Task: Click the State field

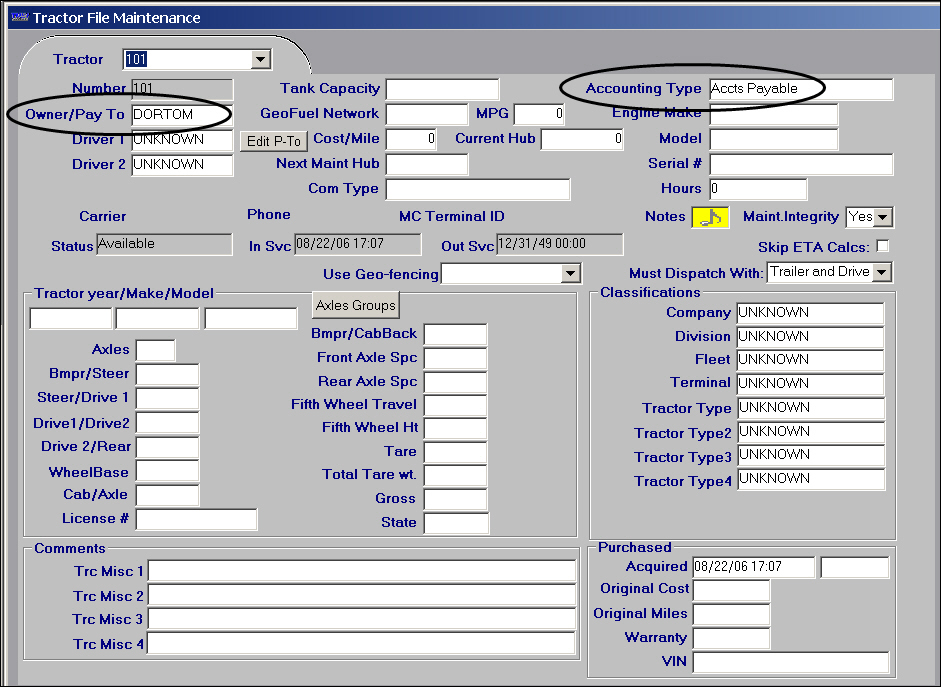Action: (456, 523)
